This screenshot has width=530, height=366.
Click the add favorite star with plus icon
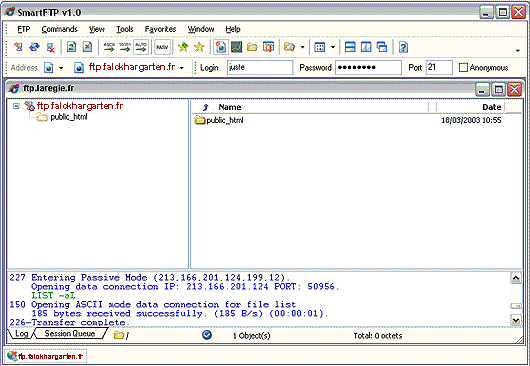183,47
